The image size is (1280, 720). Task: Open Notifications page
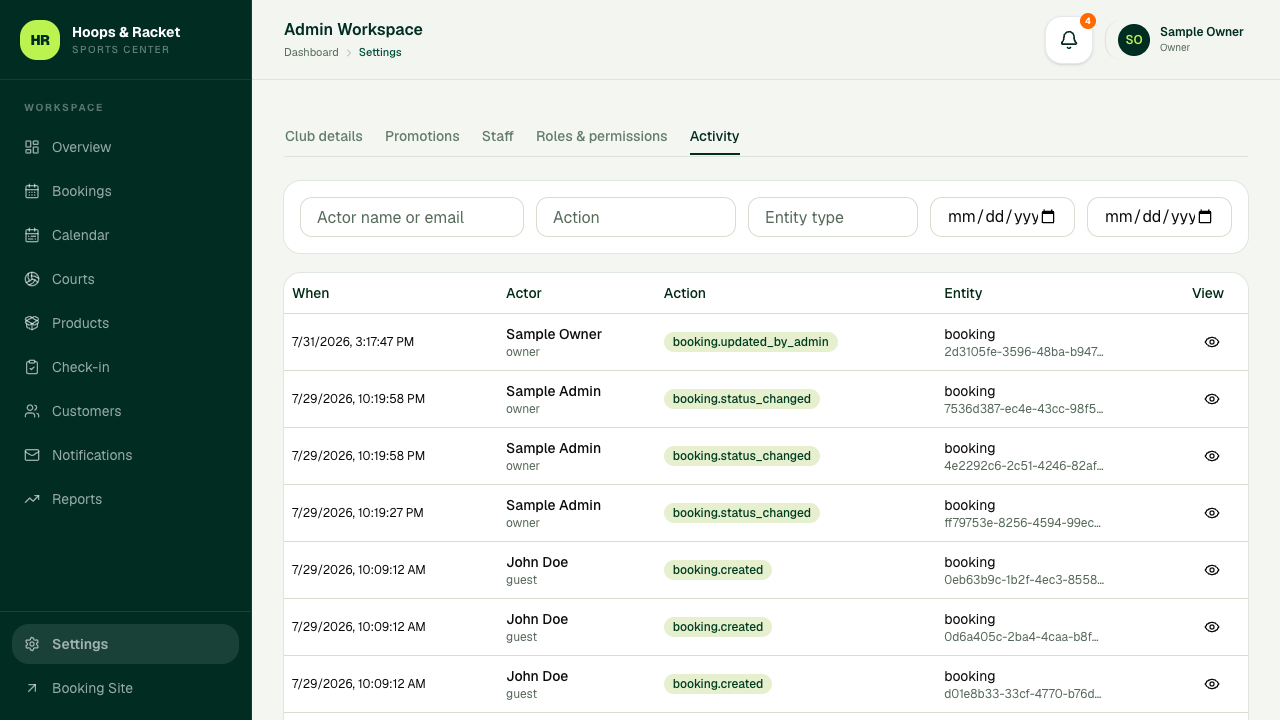pos(125,455)
